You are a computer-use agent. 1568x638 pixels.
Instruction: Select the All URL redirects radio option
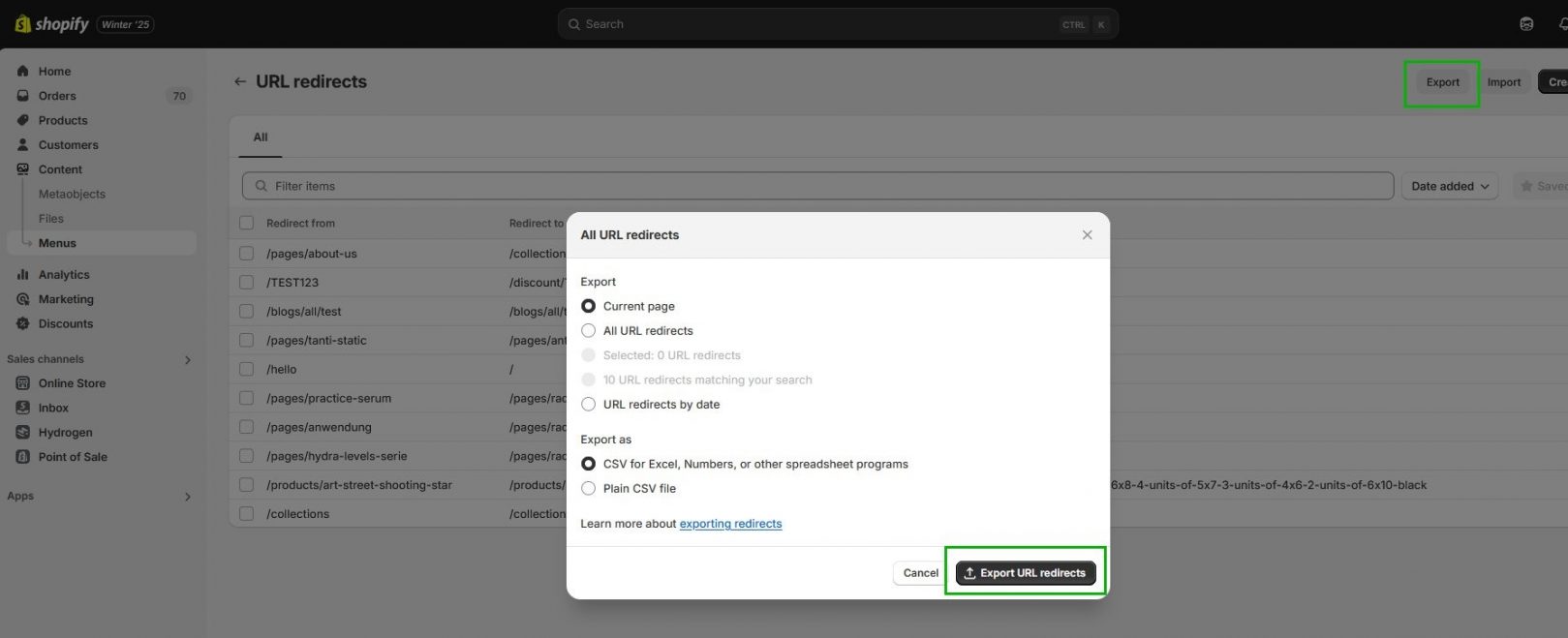click(x=588, y=331)
